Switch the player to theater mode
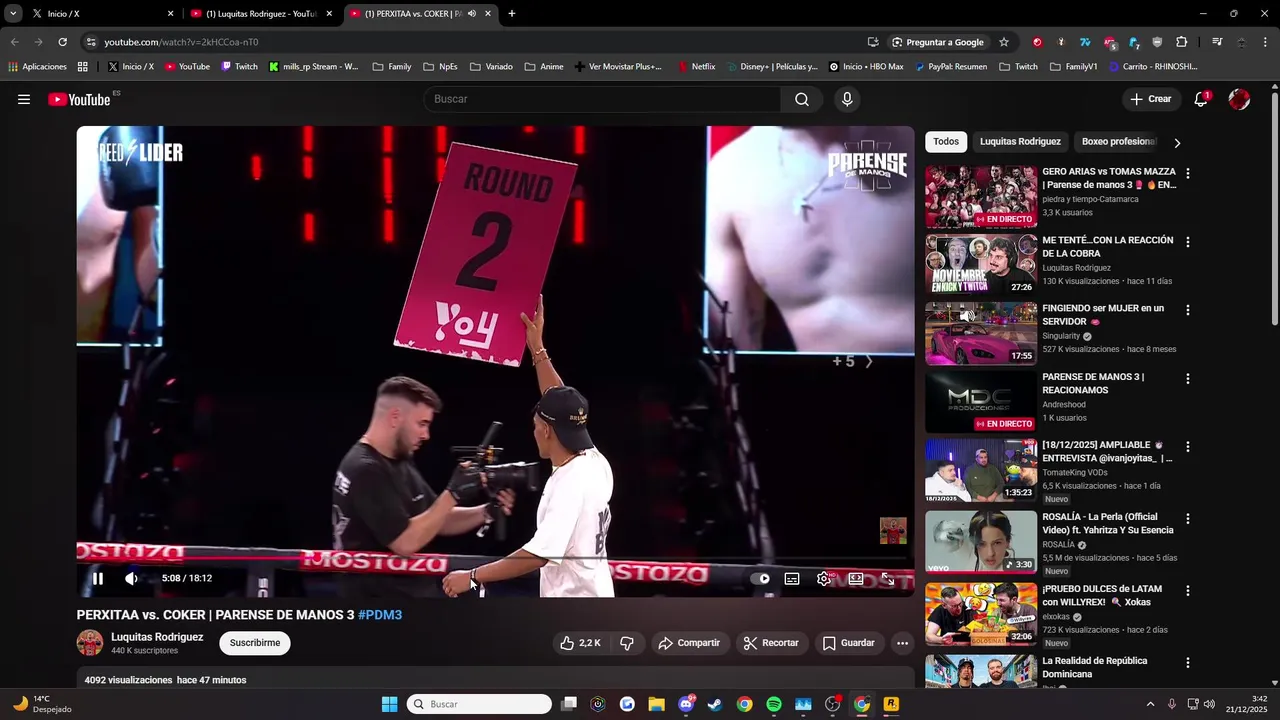The width and height of the screenshot is (1280, 720). [x=856, y=578]
